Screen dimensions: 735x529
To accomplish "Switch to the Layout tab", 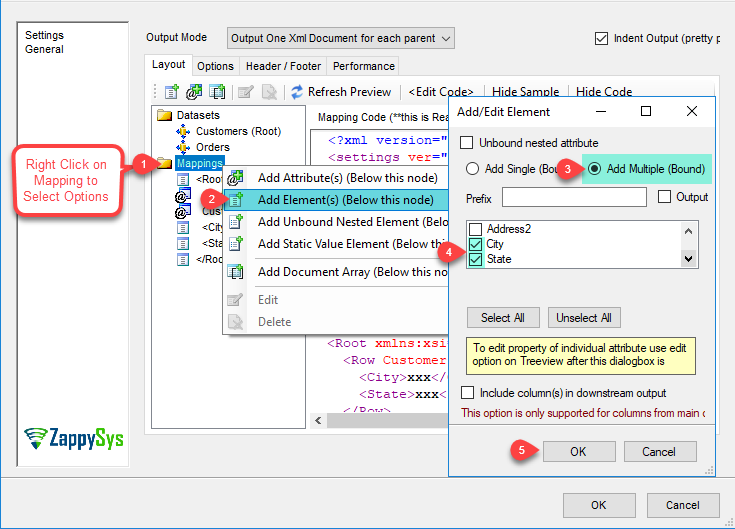I will point(168,65).
